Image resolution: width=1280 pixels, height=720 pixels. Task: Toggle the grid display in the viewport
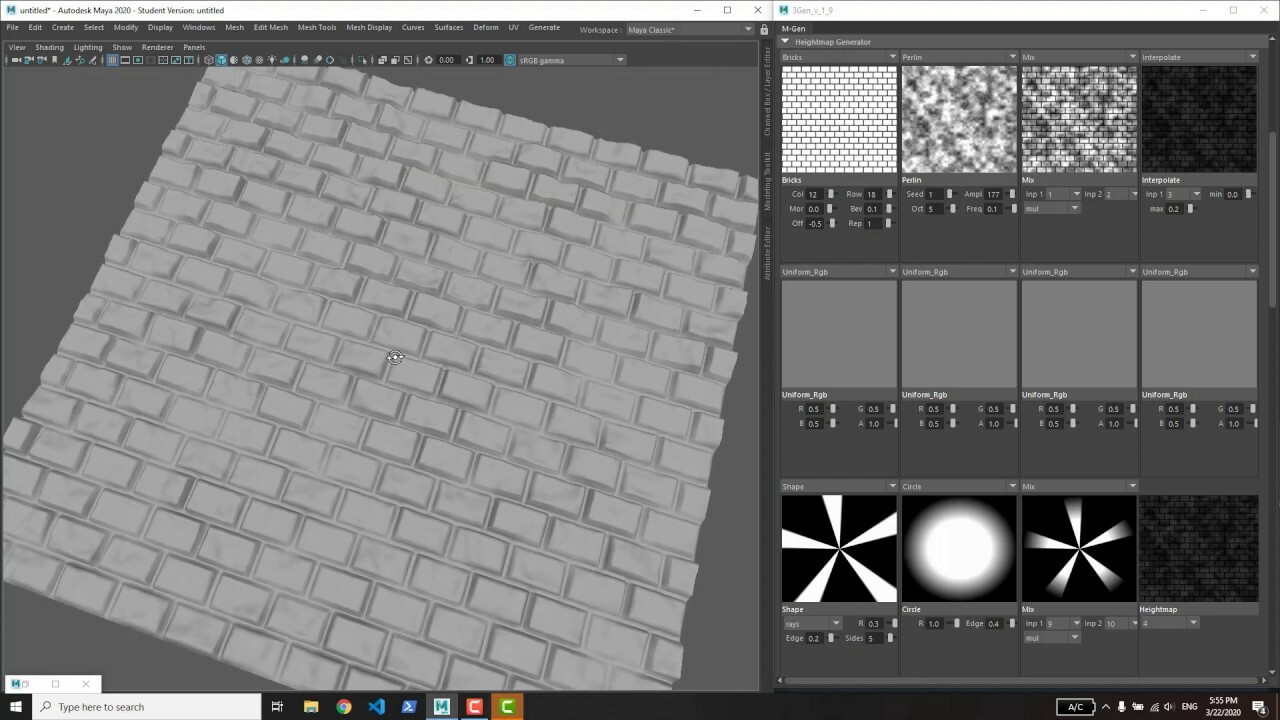113,59
